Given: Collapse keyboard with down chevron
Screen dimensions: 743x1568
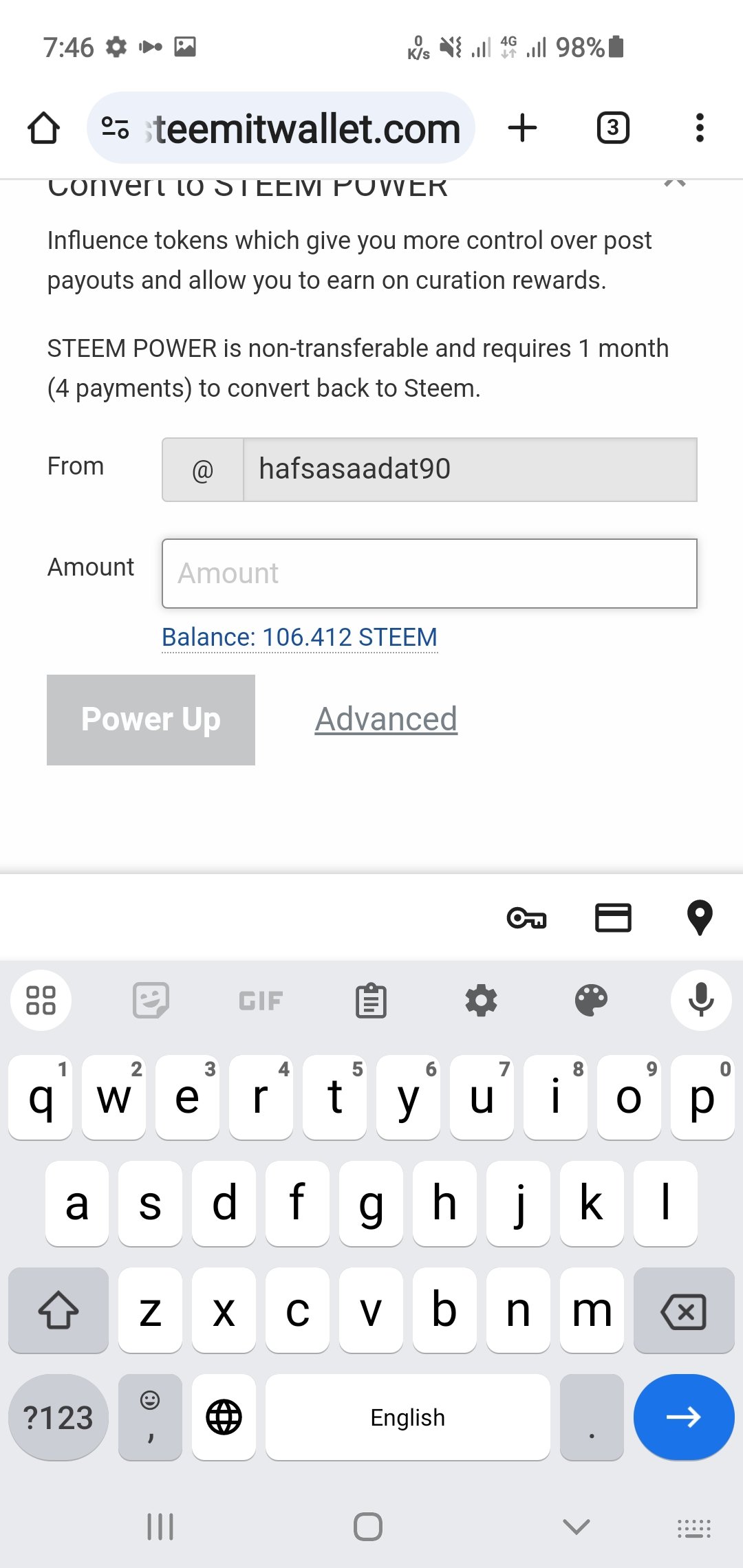Looking at the screenshot, I should pyautogui.click(x=576, y=1527).
